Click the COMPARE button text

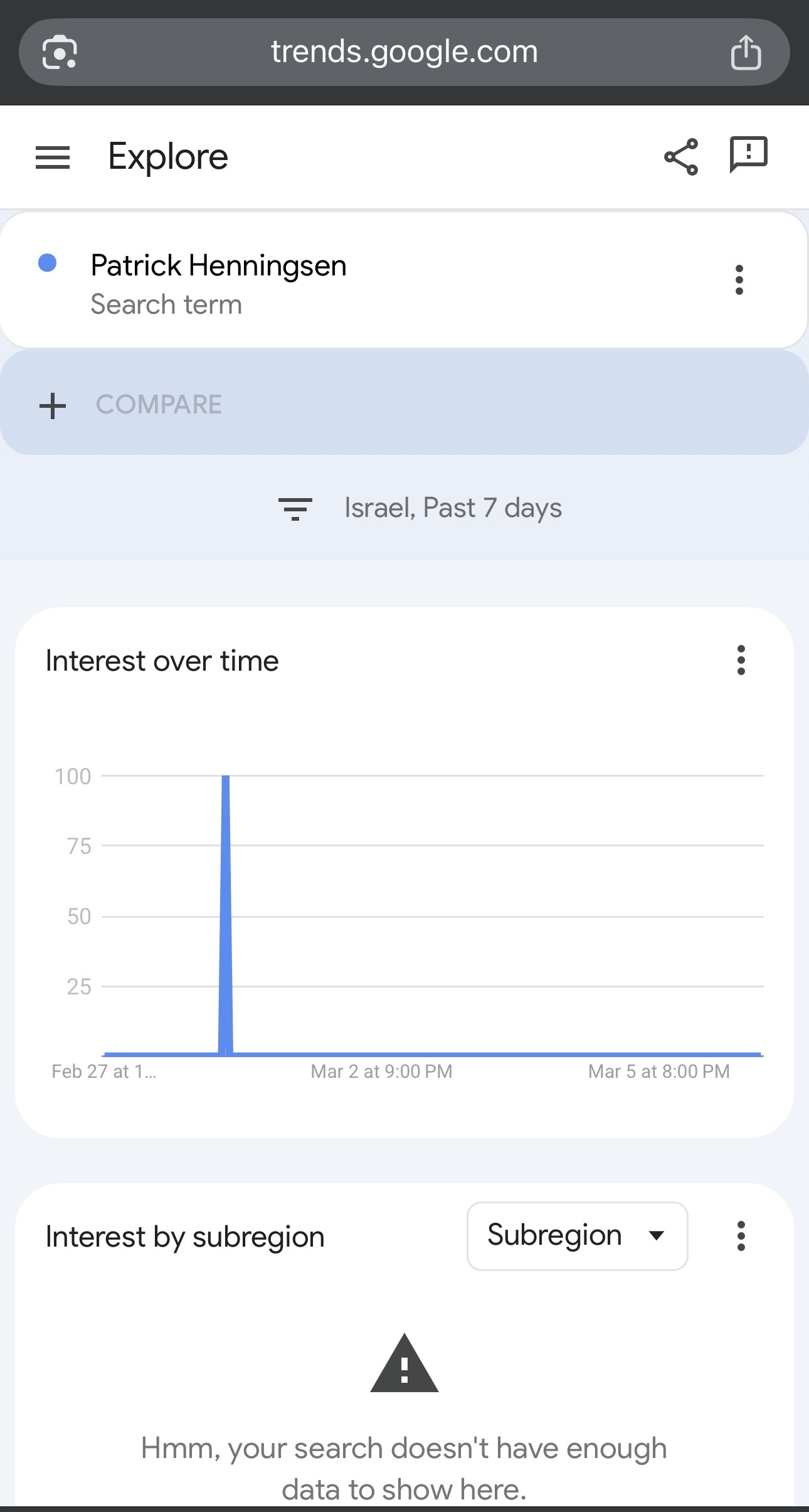(159, 405)
